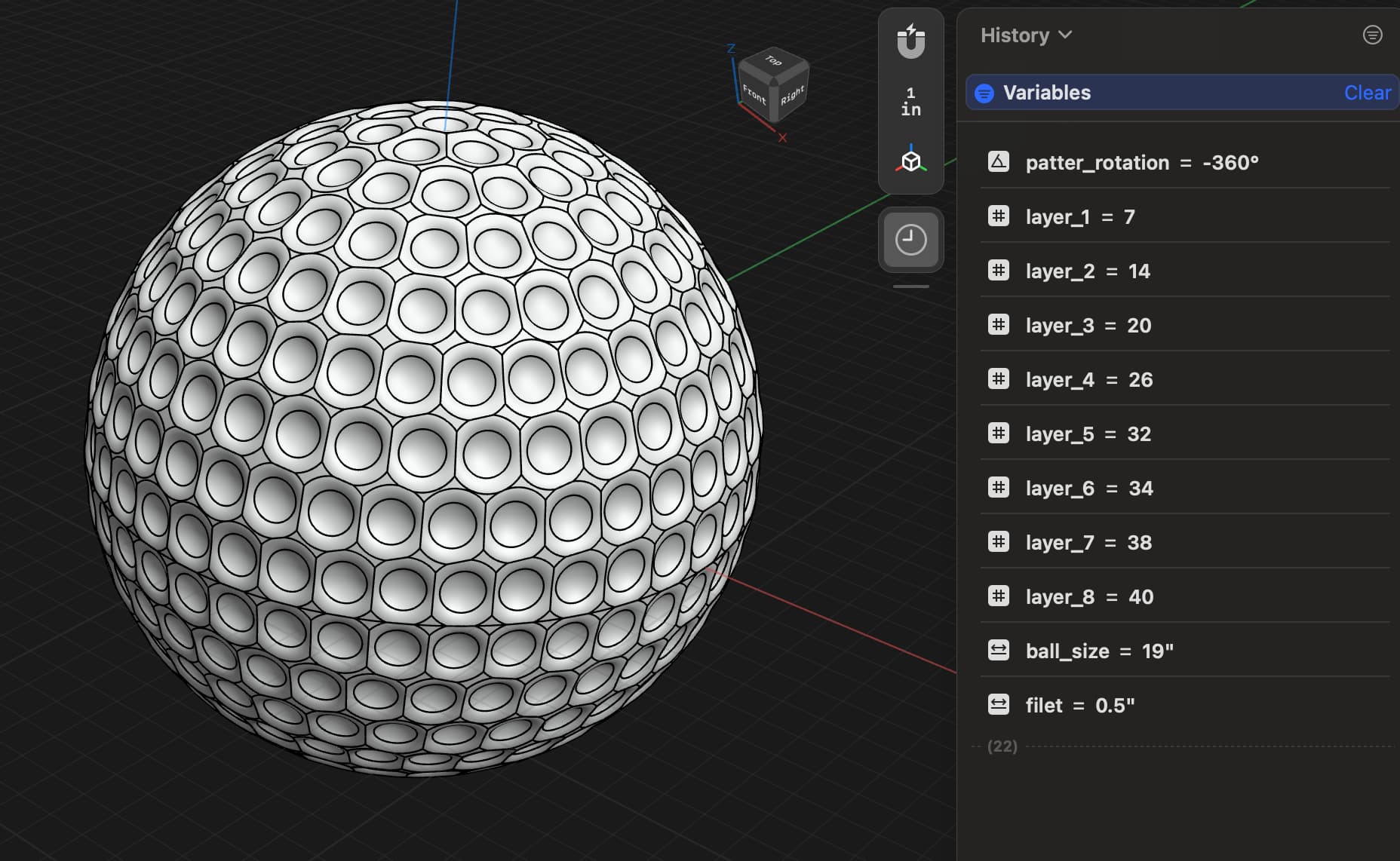Select the layer_2 = 14 variable

click(x=1184, y=271)
